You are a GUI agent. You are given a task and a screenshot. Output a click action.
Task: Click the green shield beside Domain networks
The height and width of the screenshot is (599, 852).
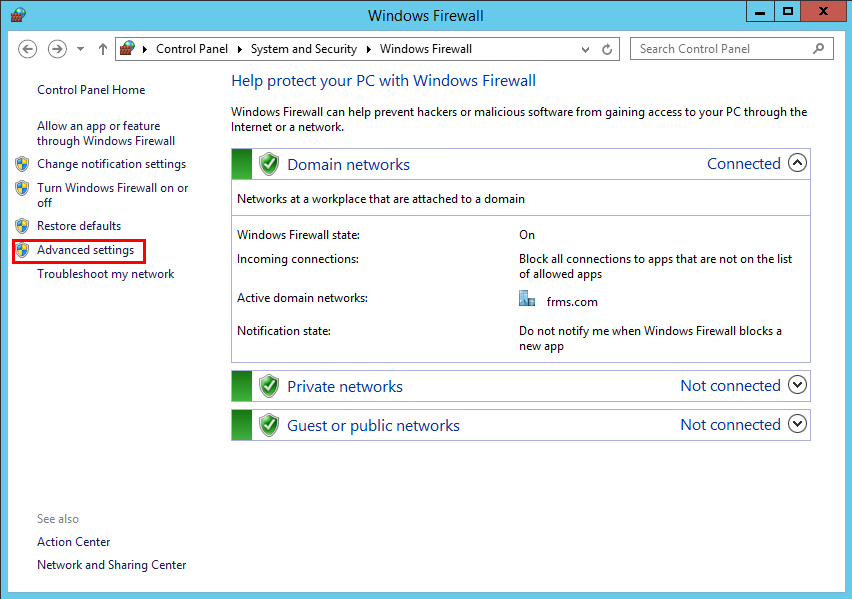coord(268,164)
